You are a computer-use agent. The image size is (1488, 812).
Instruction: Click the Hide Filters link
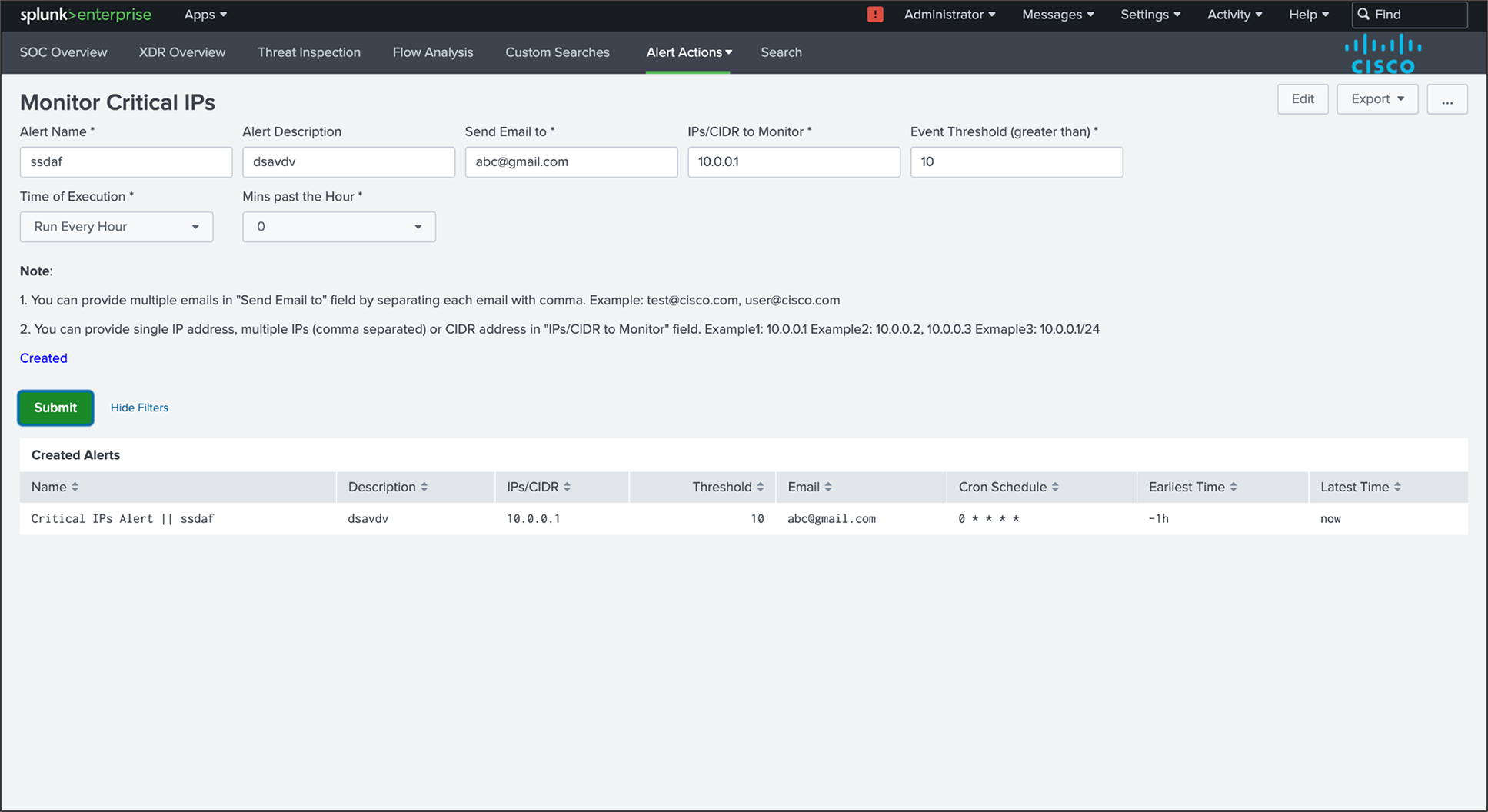[x=139, y=408]
